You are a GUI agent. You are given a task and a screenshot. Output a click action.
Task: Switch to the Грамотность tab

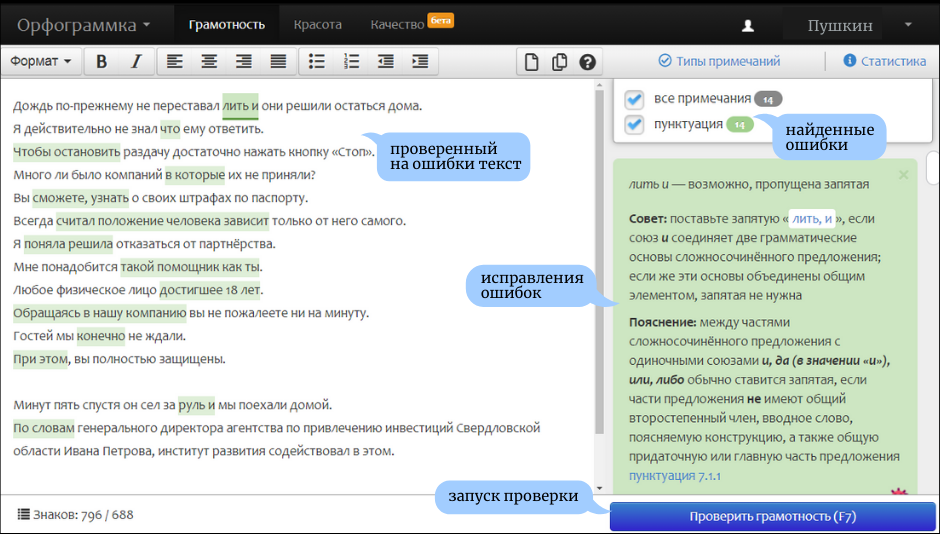coord(227,25)
